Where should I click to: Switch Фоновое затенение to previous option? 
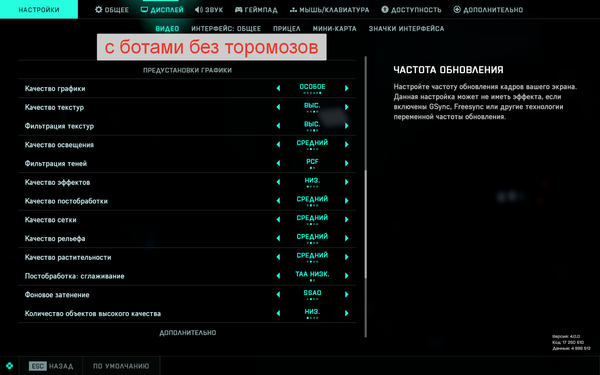tap(278, 295)
